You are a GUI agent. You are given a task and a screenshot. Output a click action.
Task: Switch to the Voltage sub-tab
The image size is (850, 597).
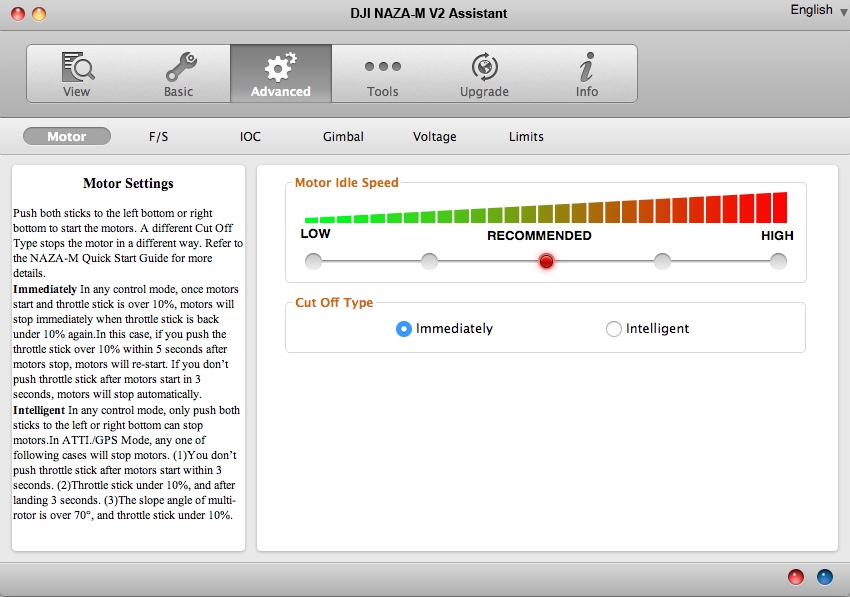[x=435, y=137]
